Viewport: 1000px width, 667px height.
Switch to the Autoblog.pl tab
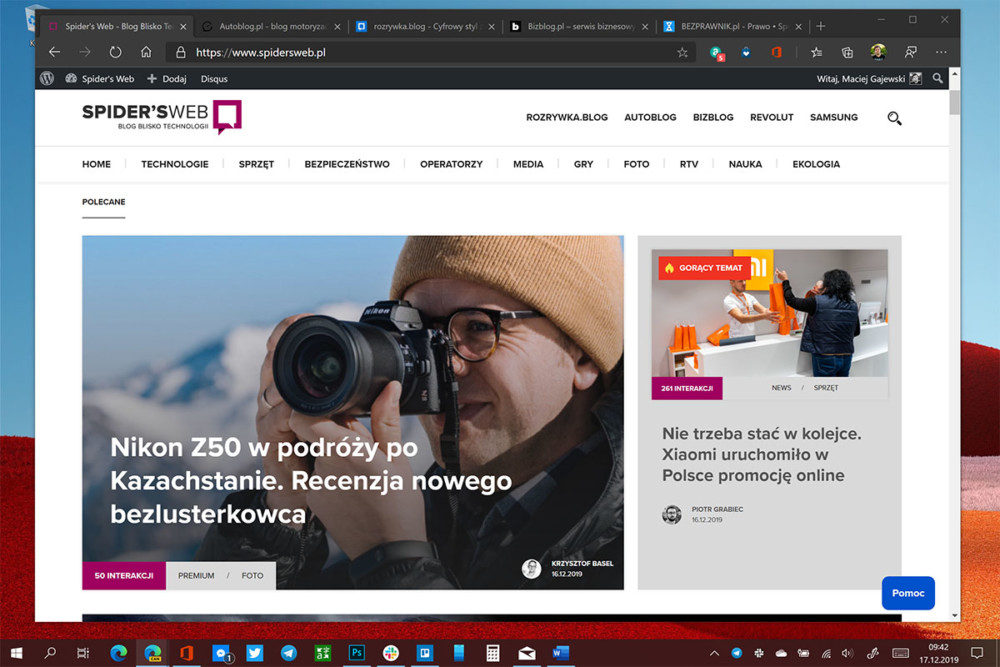(x=271, y=26)
